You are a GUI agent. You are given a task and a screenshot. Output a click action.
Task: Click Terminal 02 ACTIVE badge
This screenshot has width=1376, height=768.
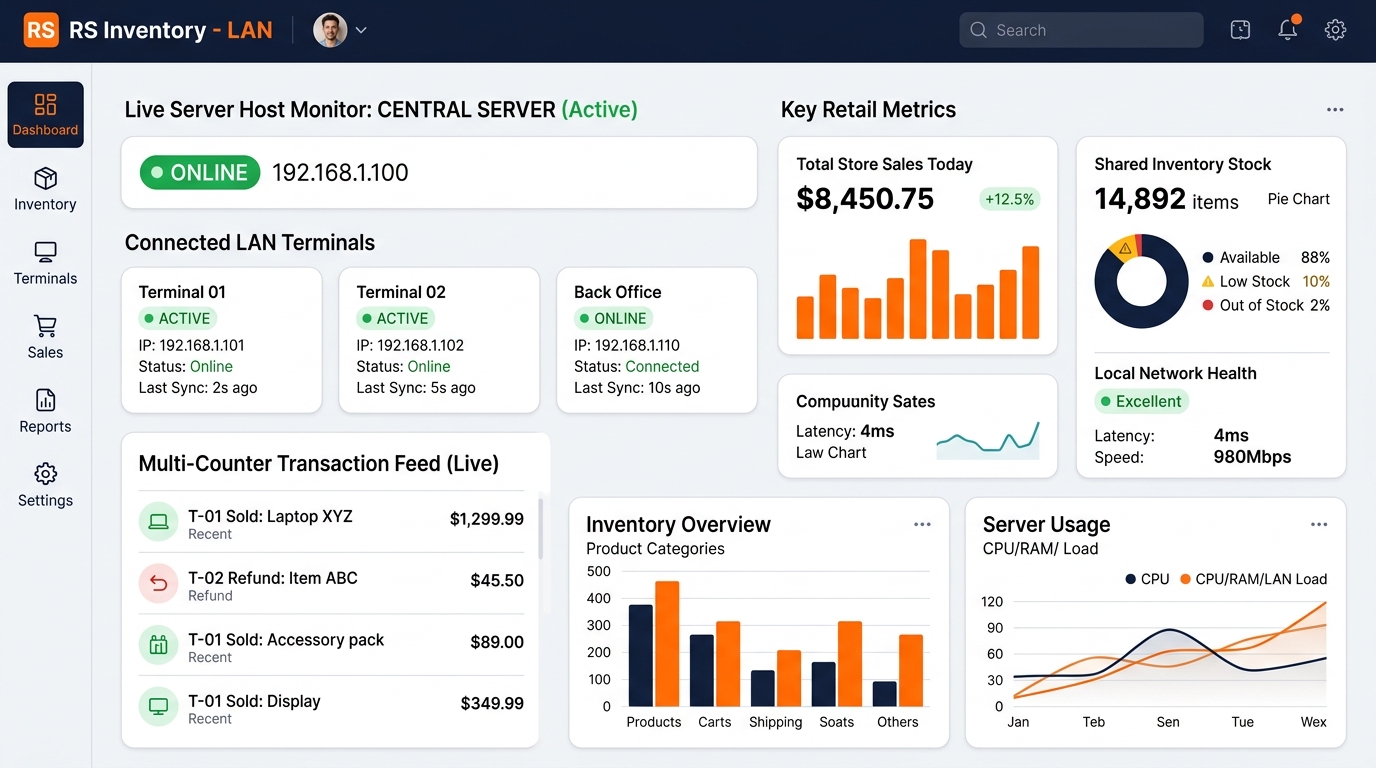pyautogui.click(x=394, y=319)
